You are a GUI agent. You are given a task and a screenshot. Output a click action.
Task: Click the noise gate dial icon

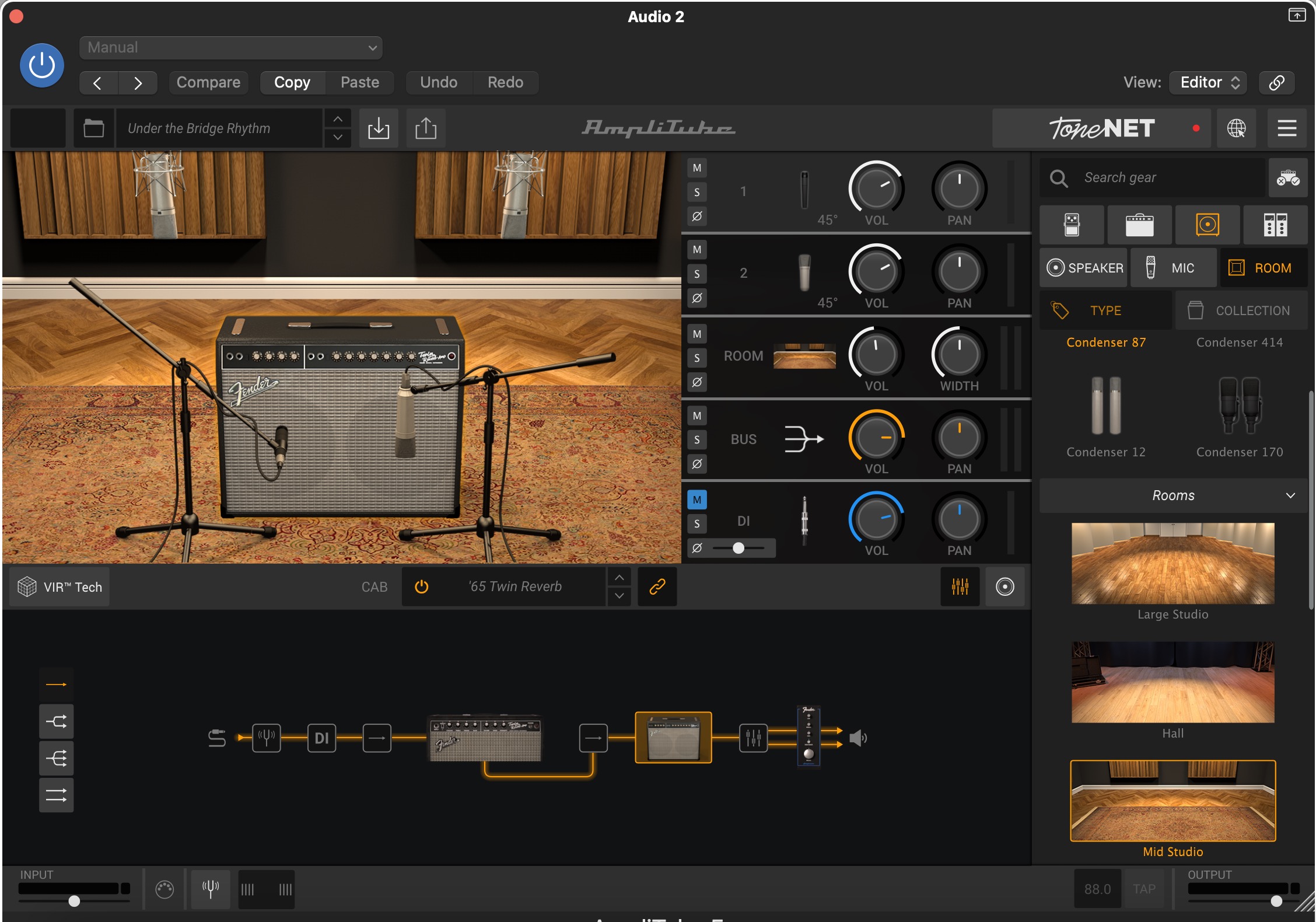(164, 889)
